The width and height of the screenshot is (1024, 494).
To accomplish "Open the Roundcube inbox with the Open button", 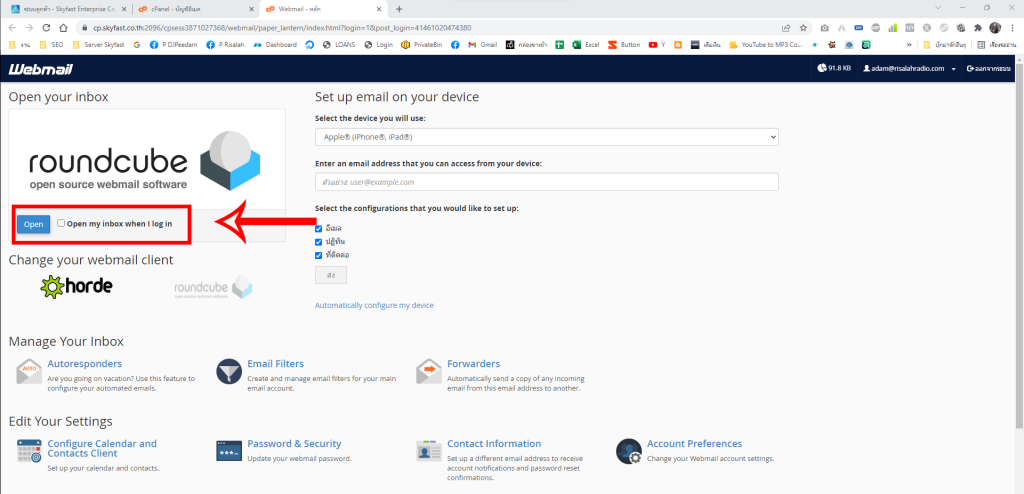I will (33, 224).
